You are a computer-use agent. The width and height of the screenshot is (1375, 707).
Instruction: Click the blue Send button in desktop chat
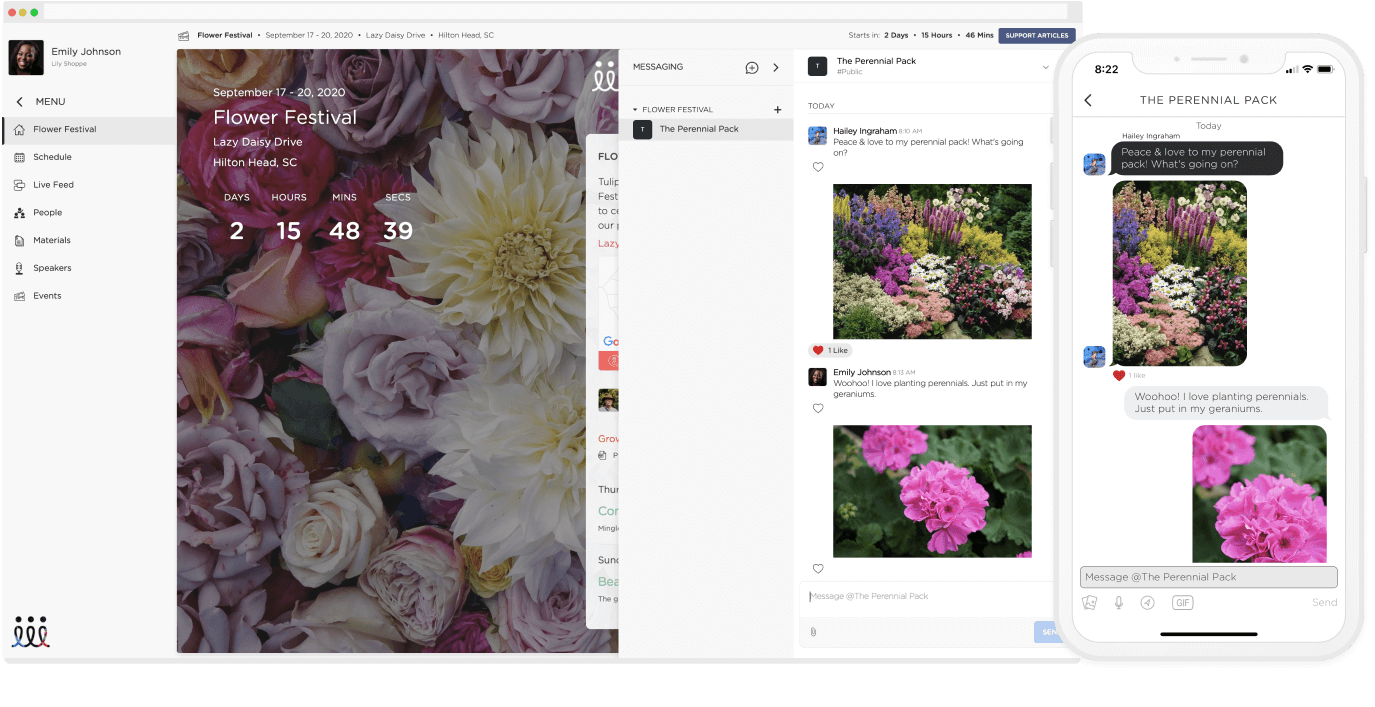pos(1046,632)
